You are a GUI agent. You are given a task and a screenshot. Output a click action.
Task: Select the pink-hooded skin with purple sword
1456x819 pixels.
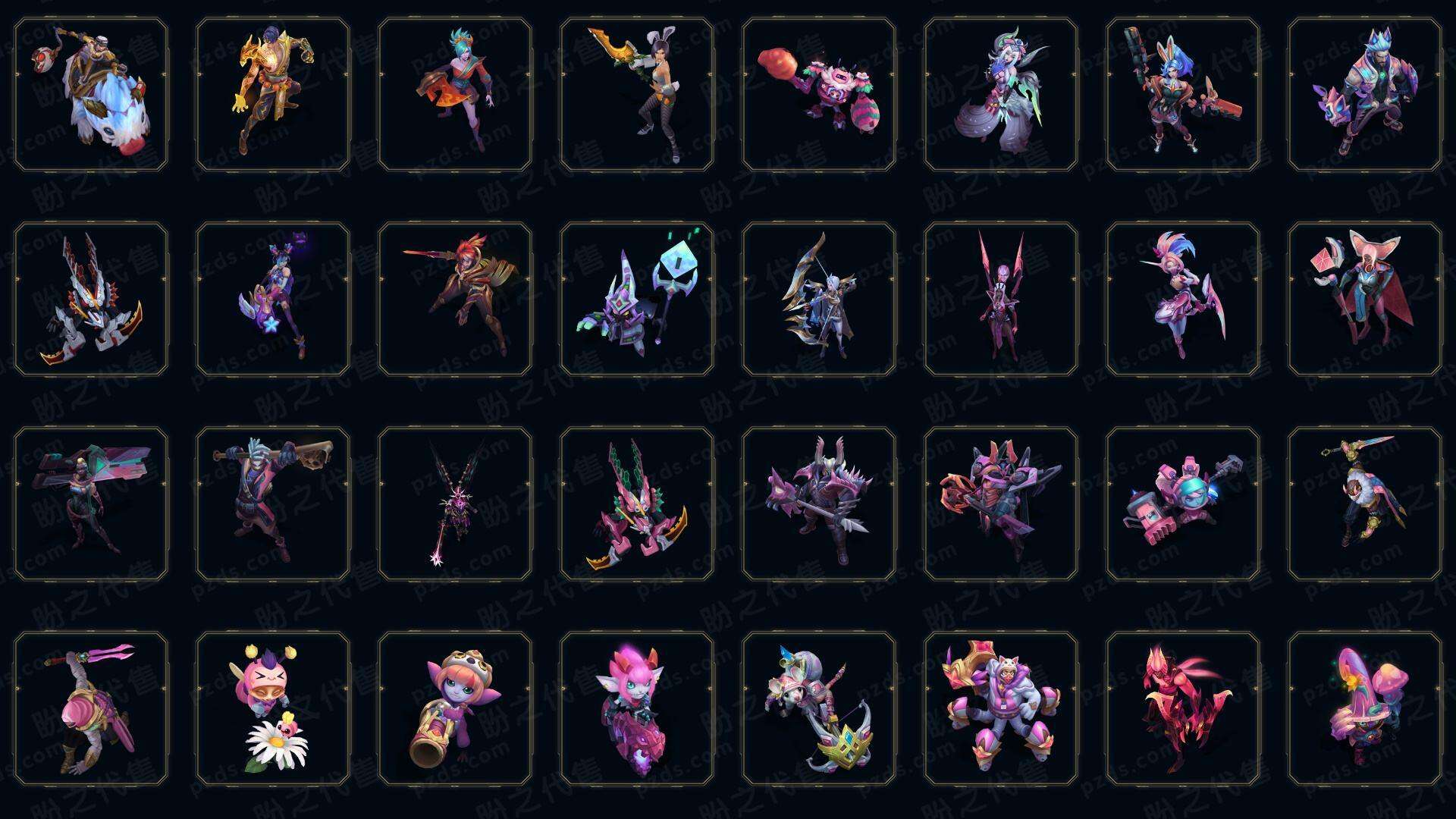point(91,708)
